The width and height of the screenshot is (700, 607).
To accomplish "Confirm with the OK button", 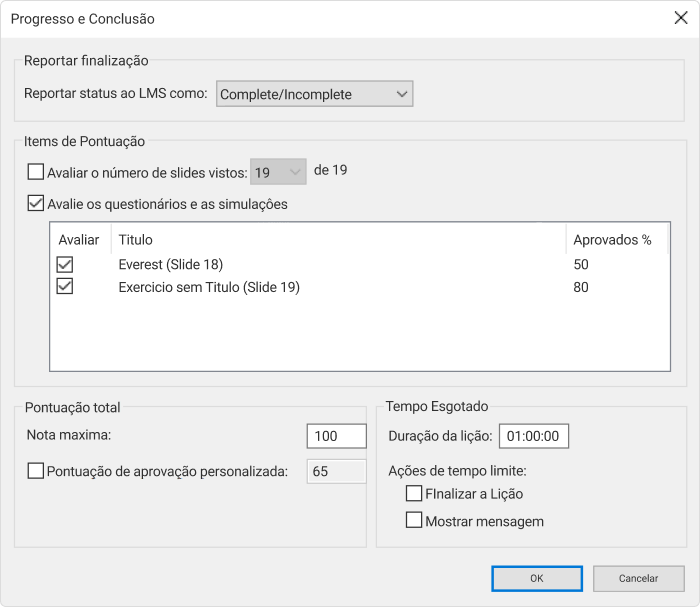I will (537, 578).
